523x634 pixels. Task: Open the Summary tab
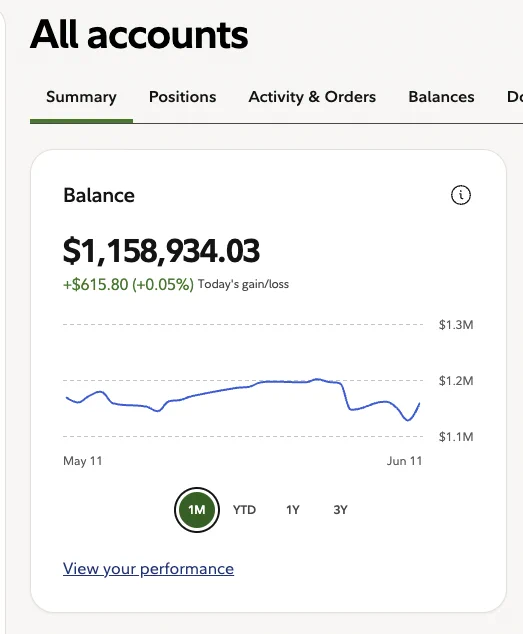coord(81,97)
